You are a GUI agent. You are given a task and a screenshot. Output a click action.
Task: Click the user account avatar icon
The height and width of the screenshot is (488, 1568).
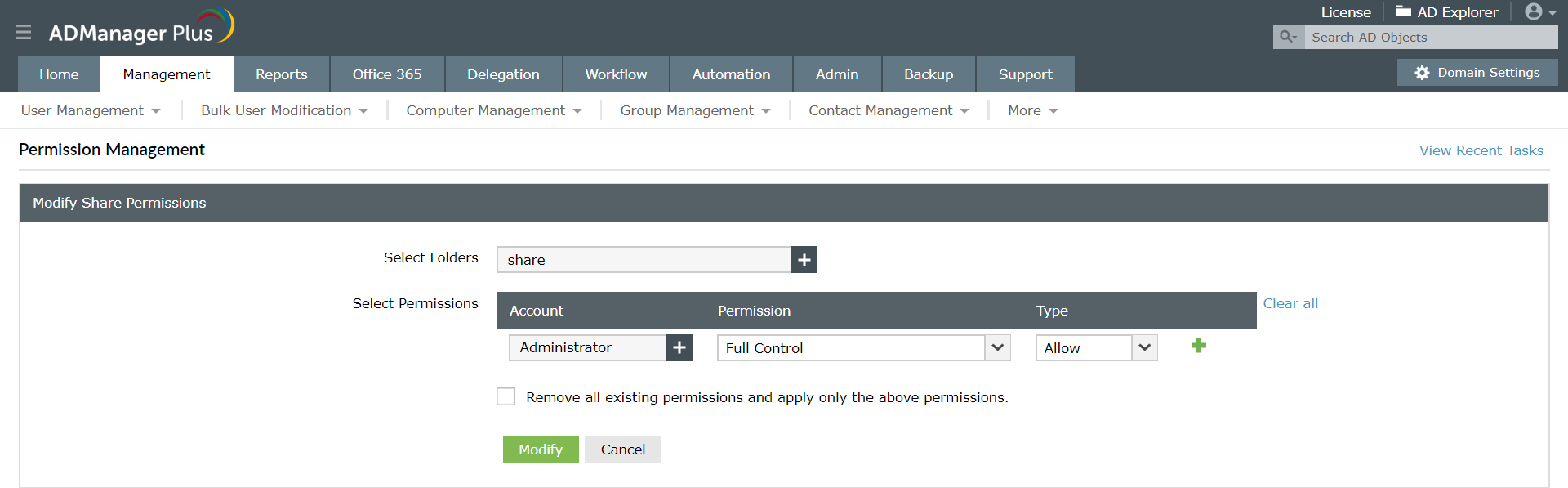1534,11
